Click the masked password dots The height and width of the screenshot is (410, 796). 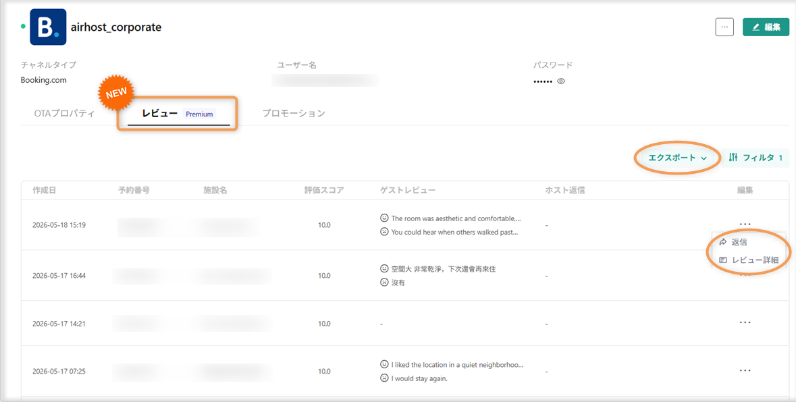tap(543, 81)
